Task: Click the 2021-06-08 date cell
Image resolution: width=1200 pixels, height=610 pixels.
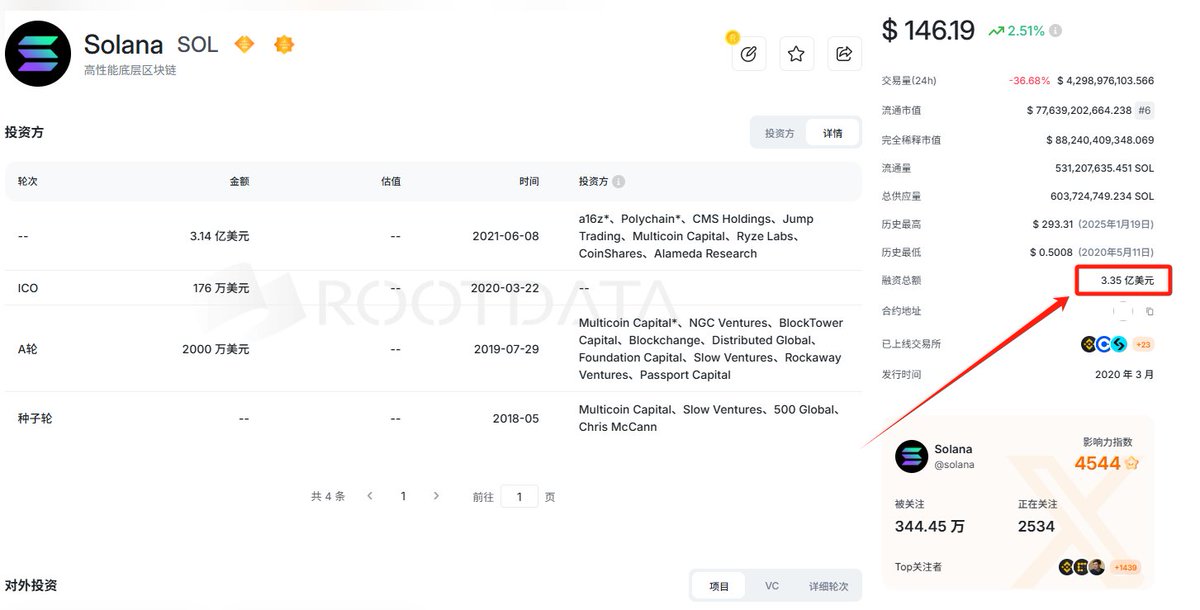Action: [x=506, y=236]
